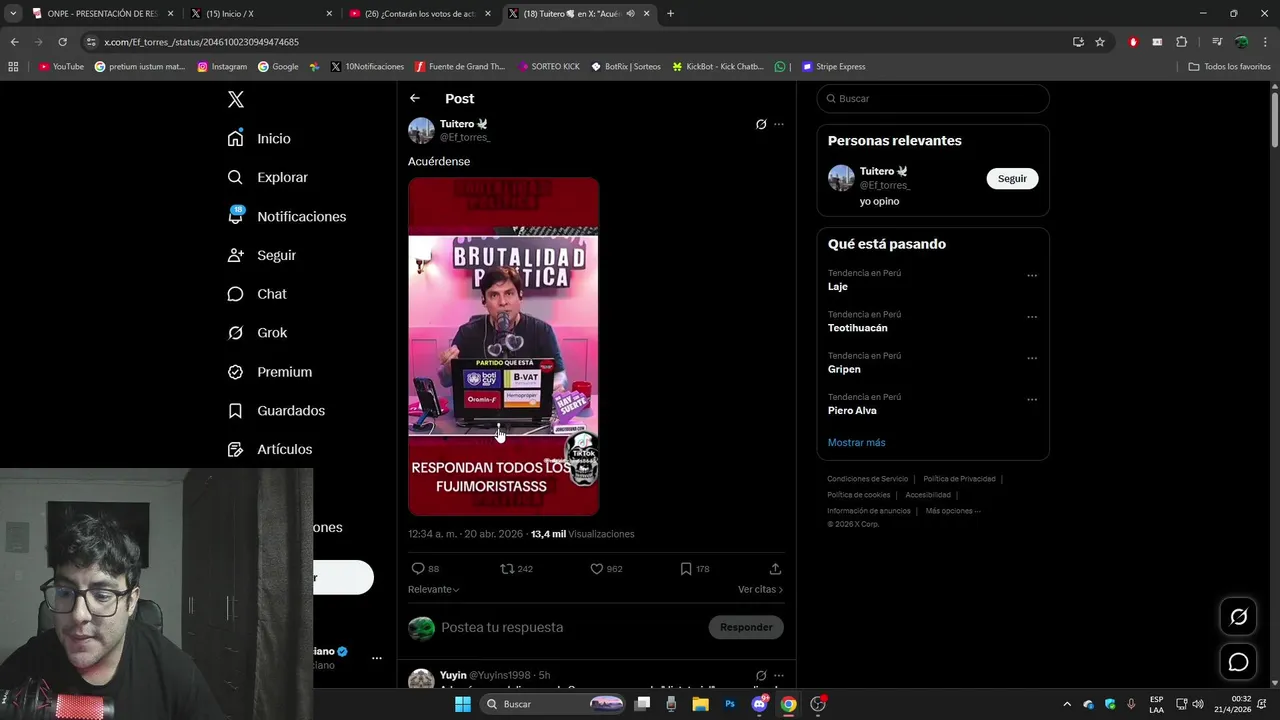This screenshot has width=1280, height=720.
Task: Open Condiciones de Servicio link
Action: coord(867,479)
